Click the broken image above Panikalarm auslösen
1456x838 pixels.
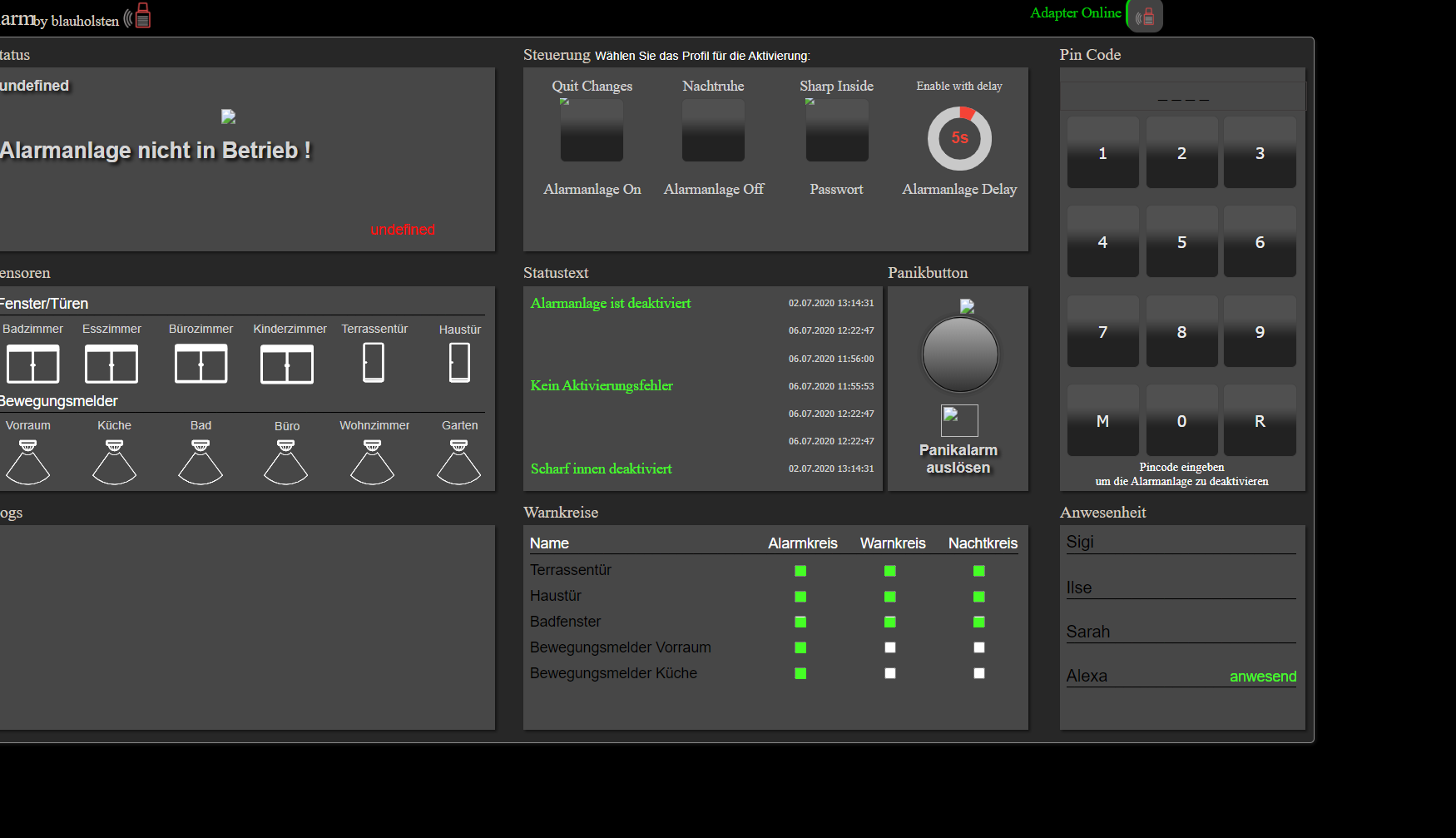click(x=959, y=420)
